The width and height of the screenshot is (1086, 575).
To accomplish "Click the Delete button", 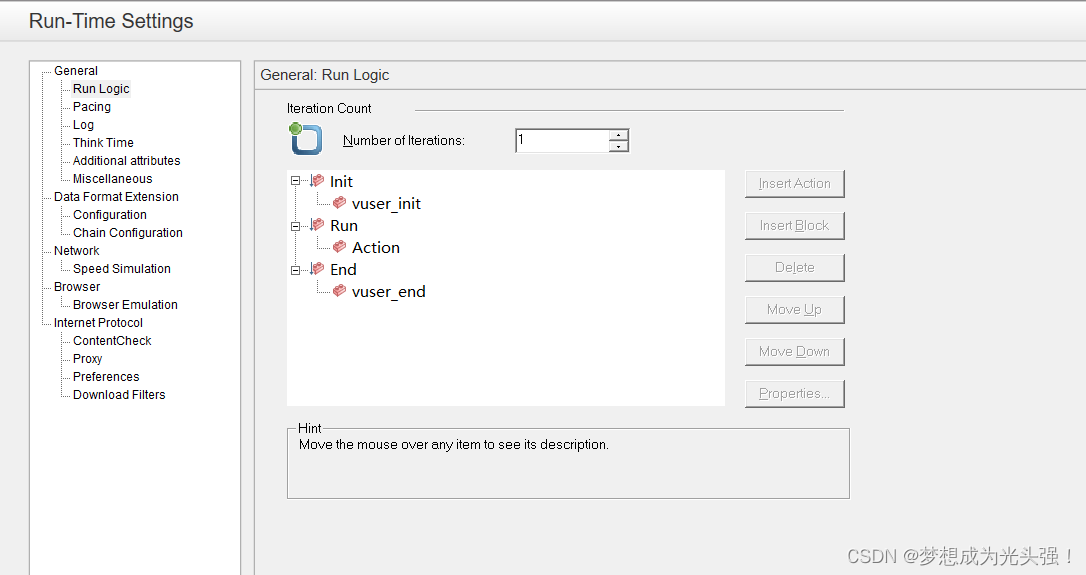I will tap(794, 267).
